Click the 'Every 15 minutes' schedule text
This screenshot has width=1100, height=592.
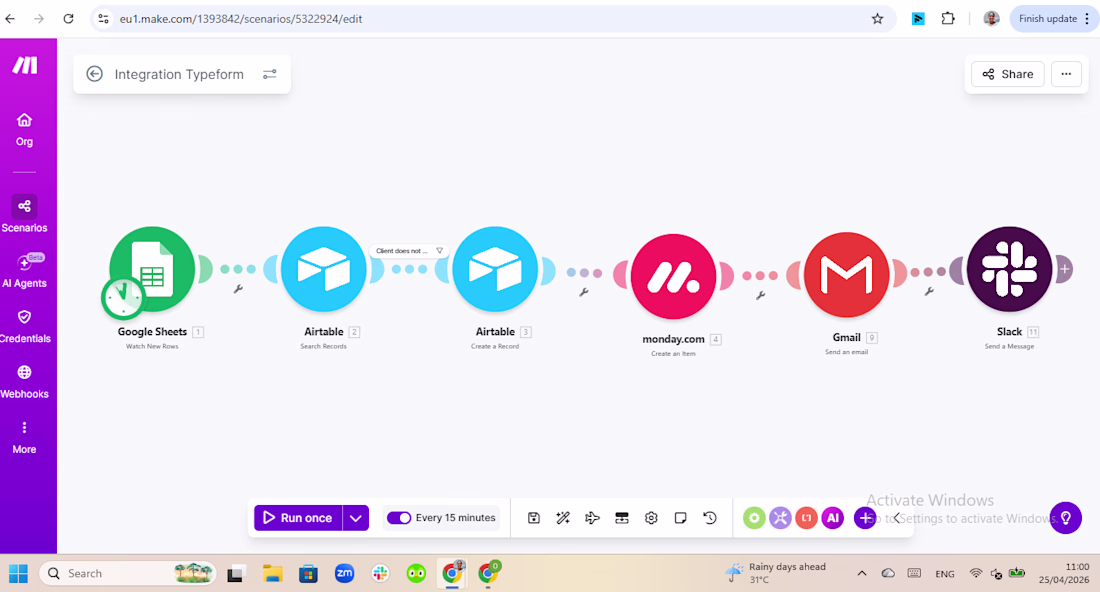(x=455, y=518)
